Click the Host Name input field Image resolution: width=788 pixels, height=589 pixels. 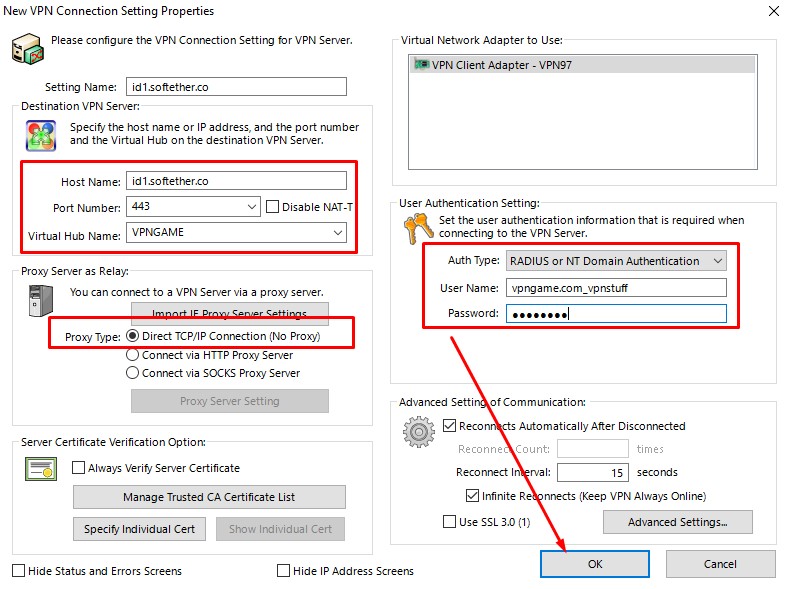pos(236,181)
